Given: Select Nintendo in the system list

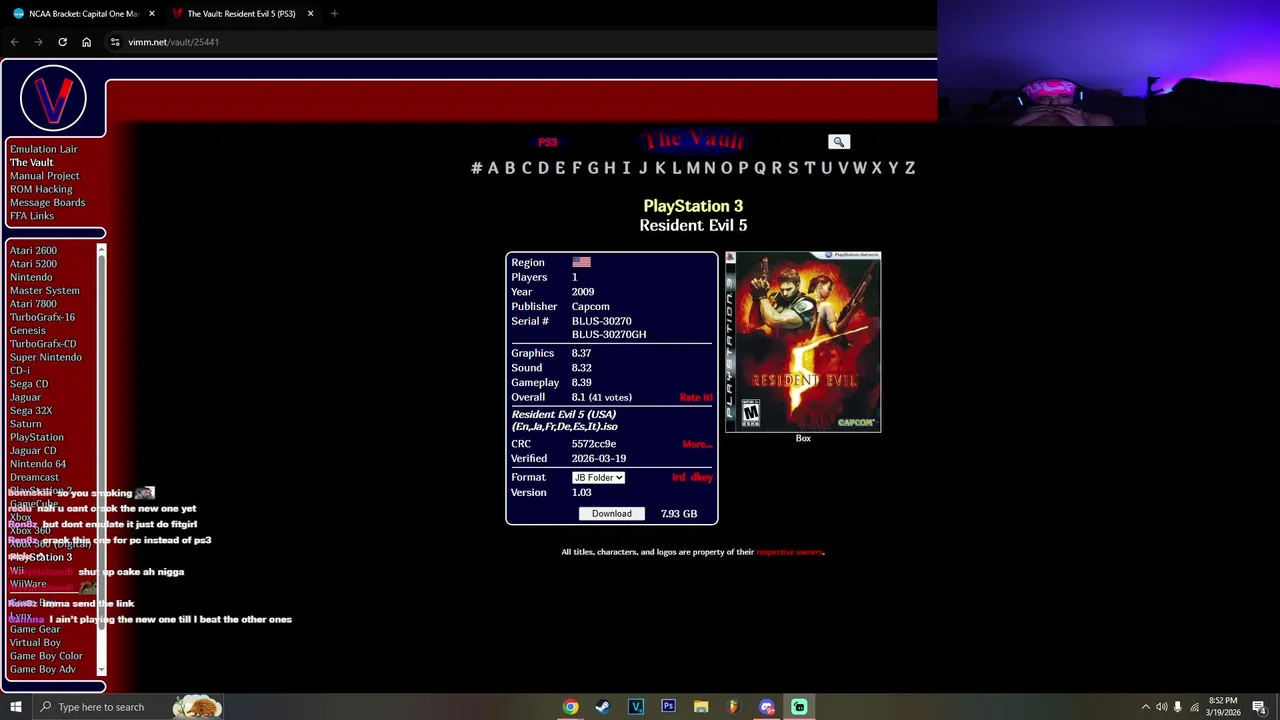Looking at the screenshot, I should tap(31, 277).
